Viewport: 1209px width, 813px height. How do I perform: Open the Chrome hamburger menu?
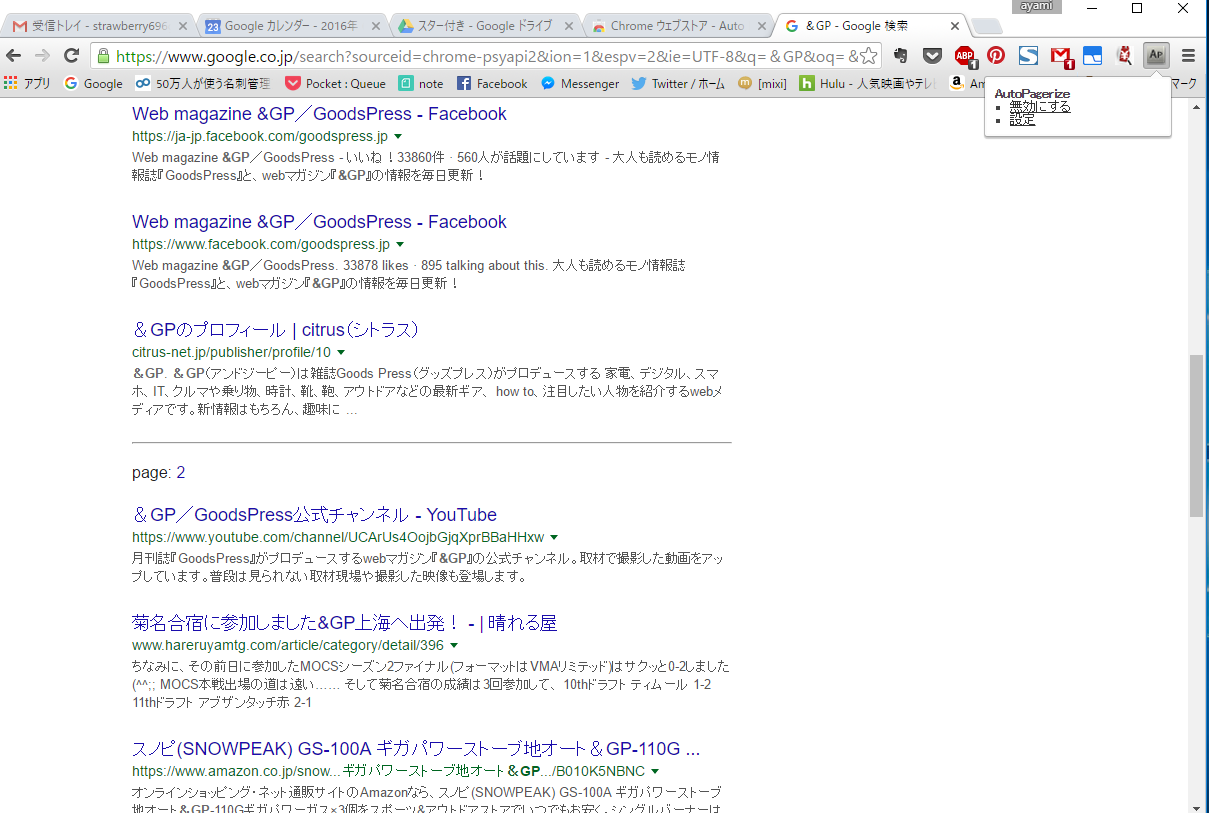click(x=1188, y=56)
